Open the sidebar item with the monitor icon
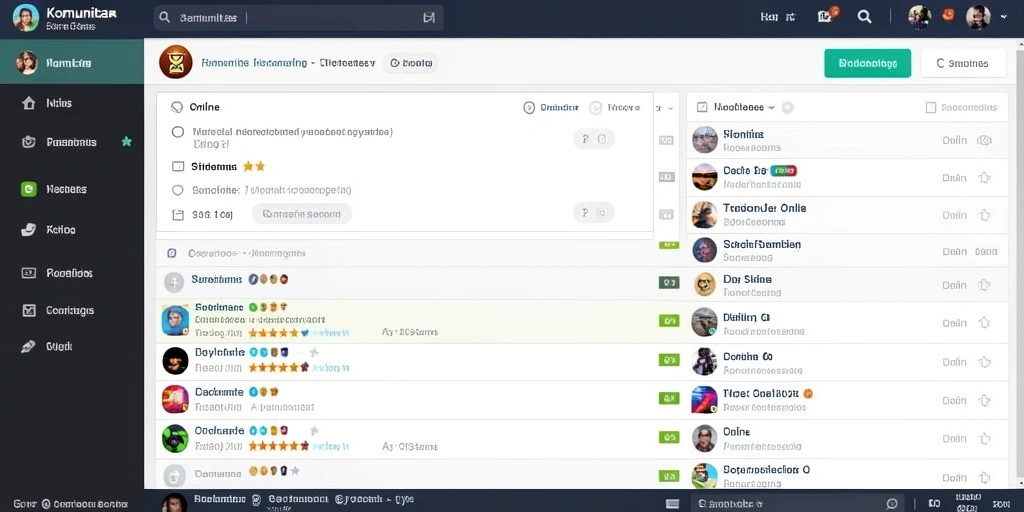The image size is (1024, 512). coord(72,273)
